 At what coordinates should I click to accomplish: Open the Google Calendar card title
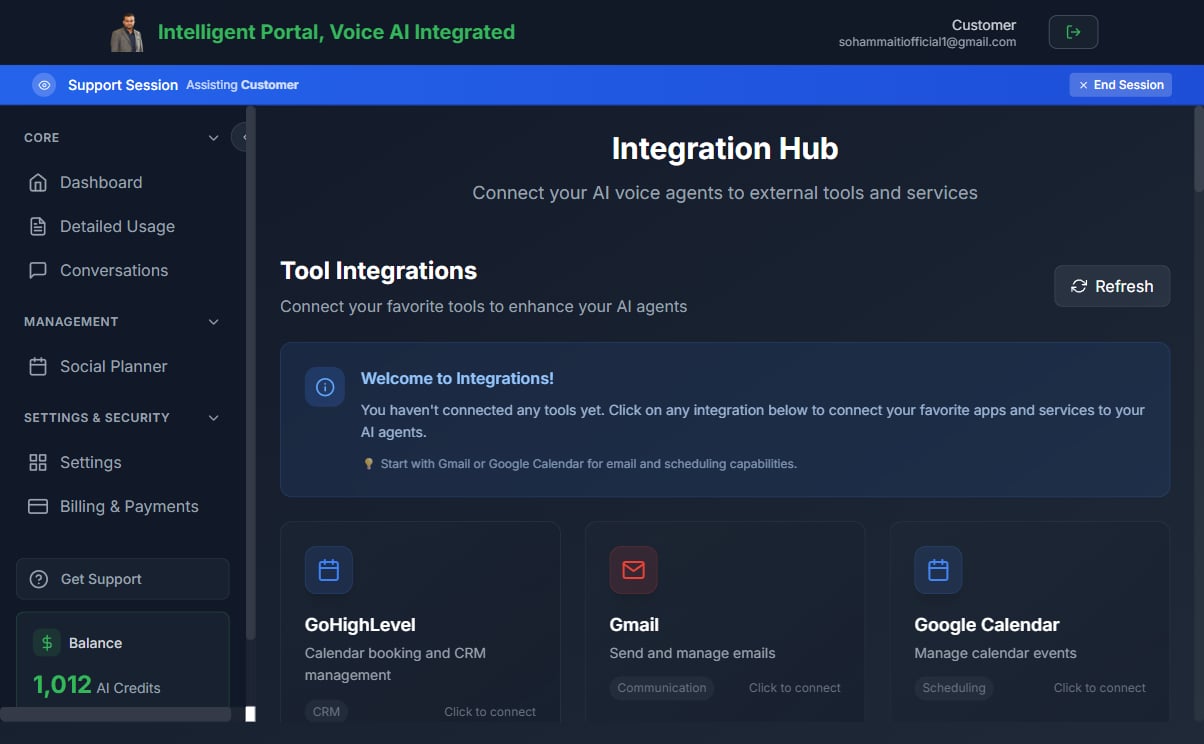987,625
